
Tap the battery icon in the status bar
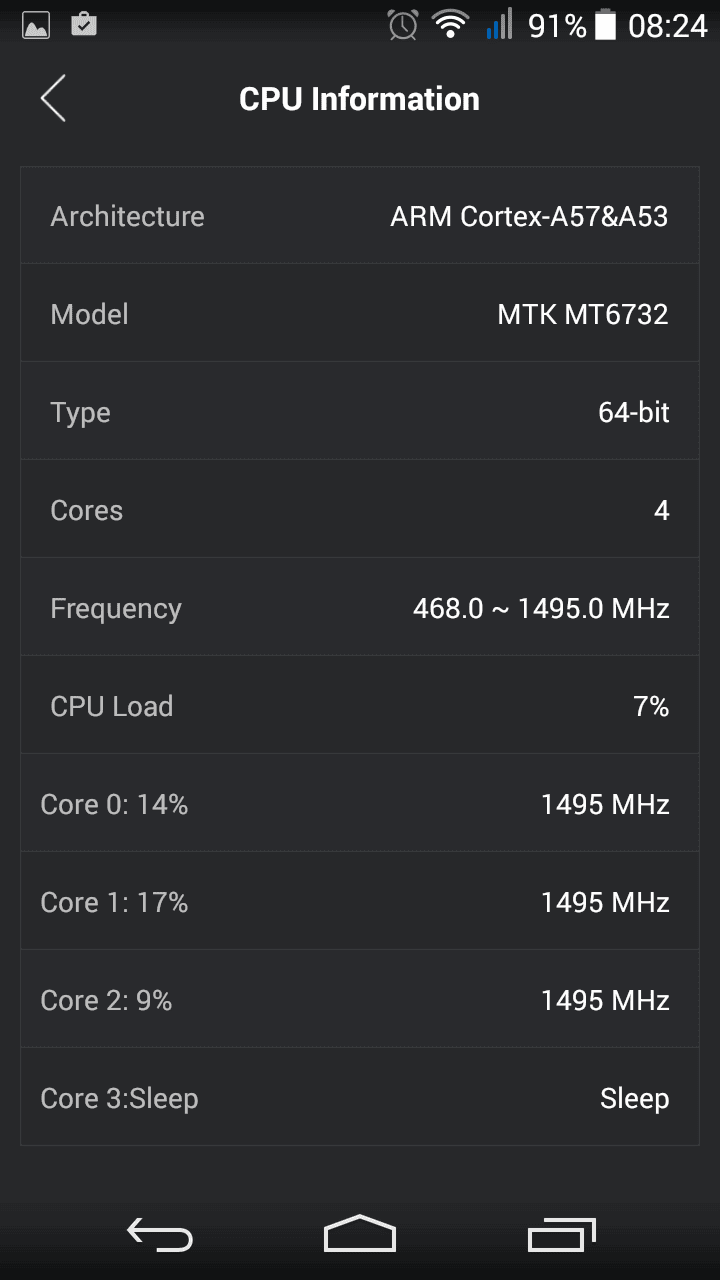click(x=605, y=25)
